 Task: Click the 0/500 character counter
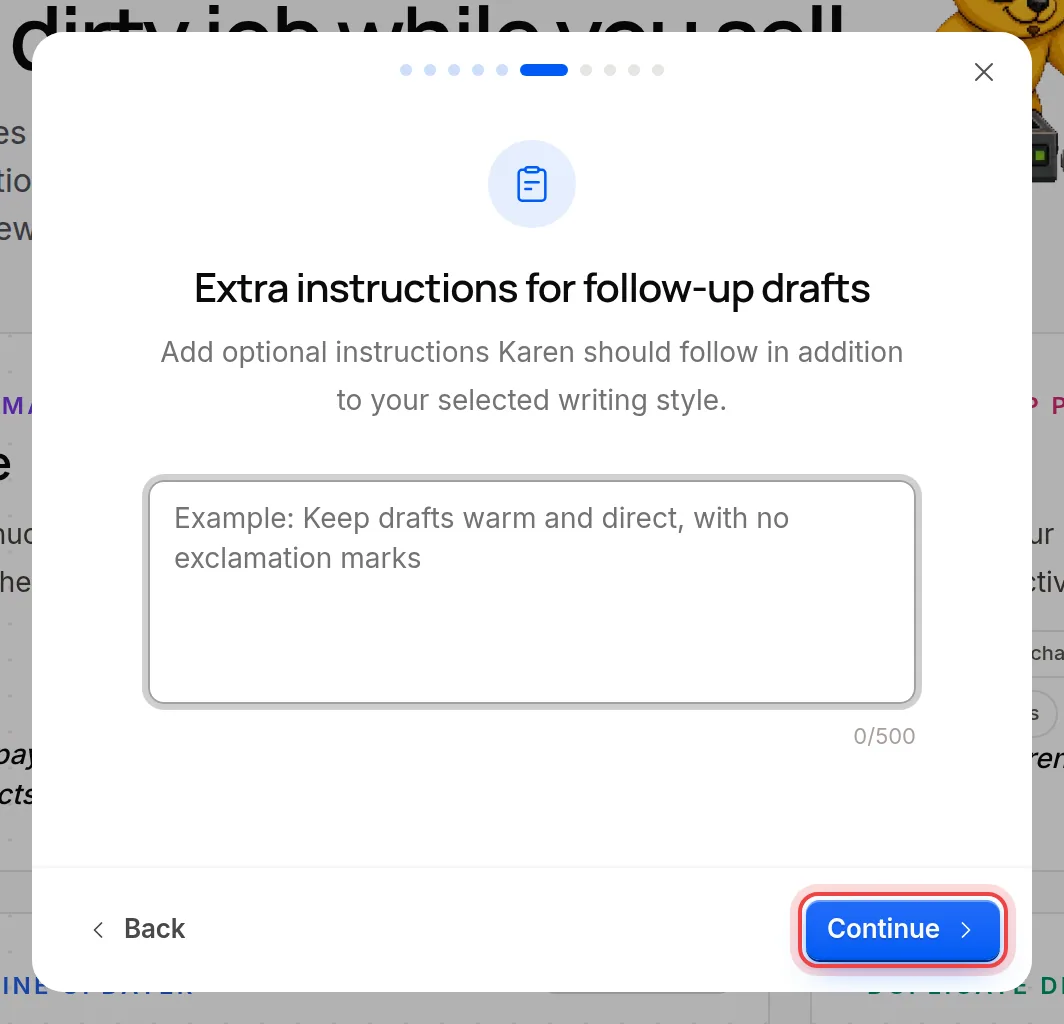pyautogui.click(x=884, y=736)
